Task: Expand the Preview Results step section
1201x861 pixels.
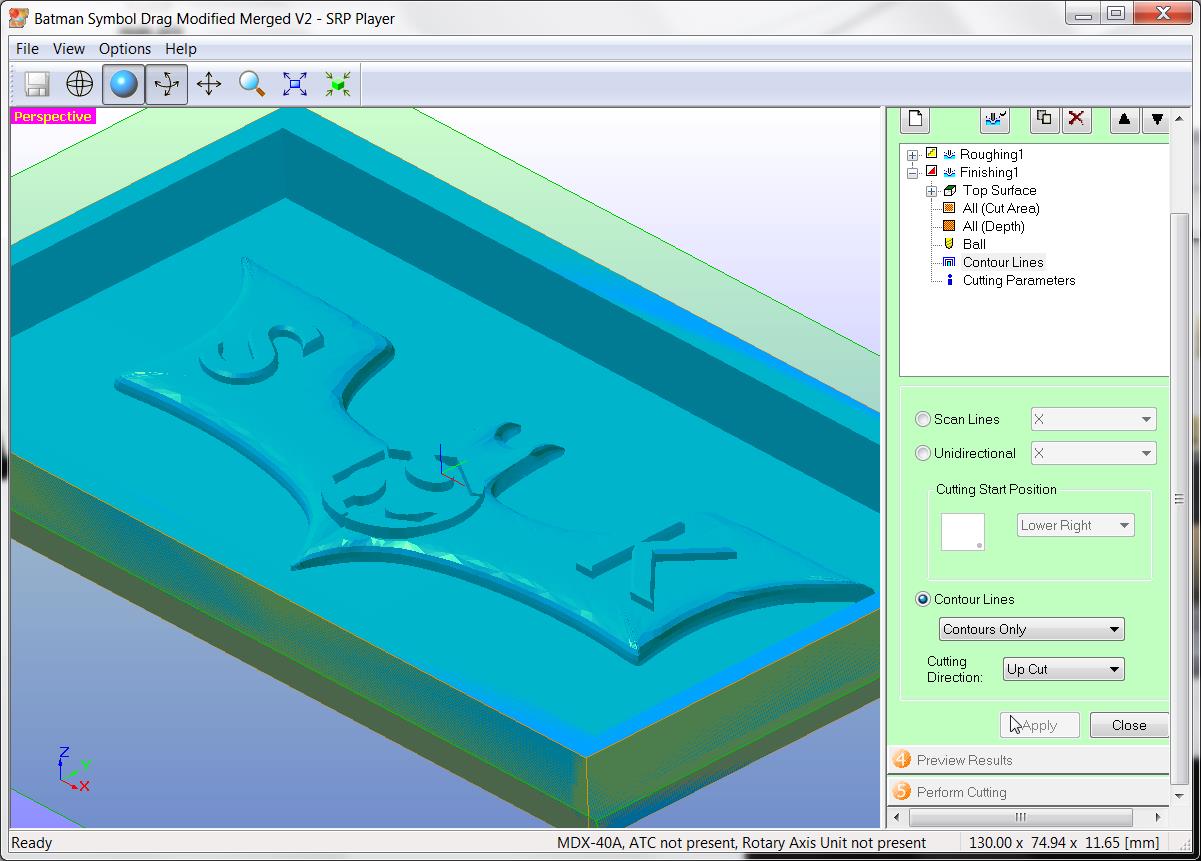Action: click(x=1028, y=760)
